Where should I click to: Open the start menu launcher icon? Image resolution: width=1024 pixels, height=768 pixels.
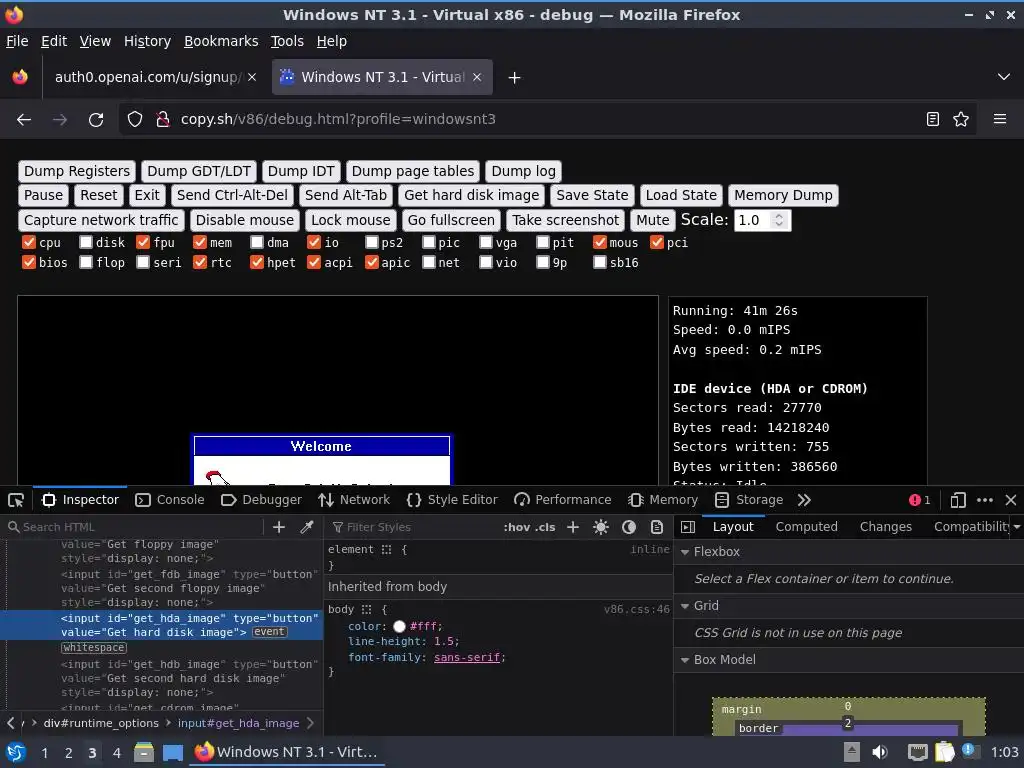tap(16, 752)
